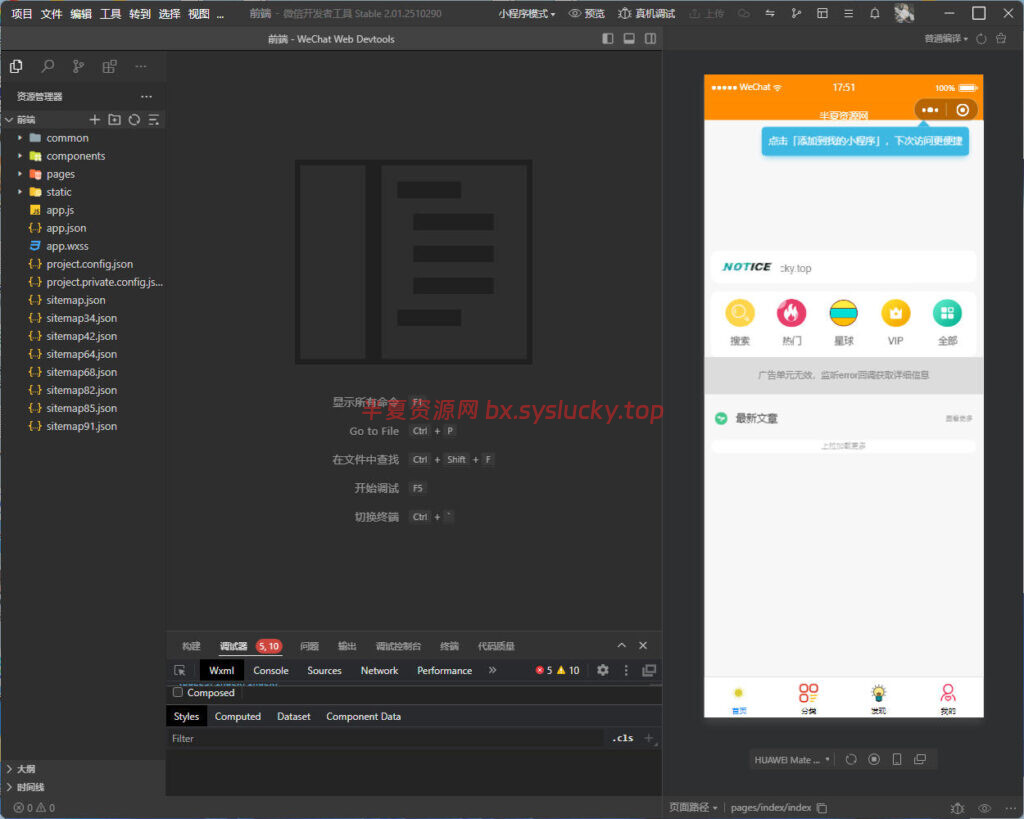Toggle the Composed checkbox
Viewport: 1024px width, 819px height.
tap(178, 692)
